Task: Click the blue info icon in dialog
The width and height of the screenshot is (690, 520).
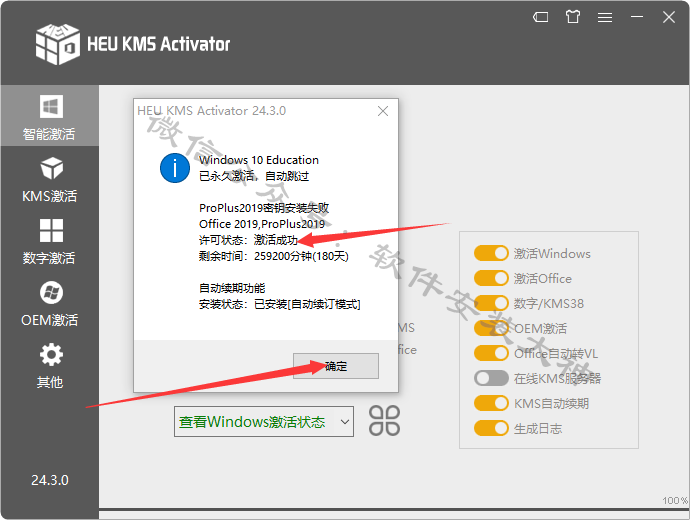Action: pyautogui.click(x=175, y=168)
